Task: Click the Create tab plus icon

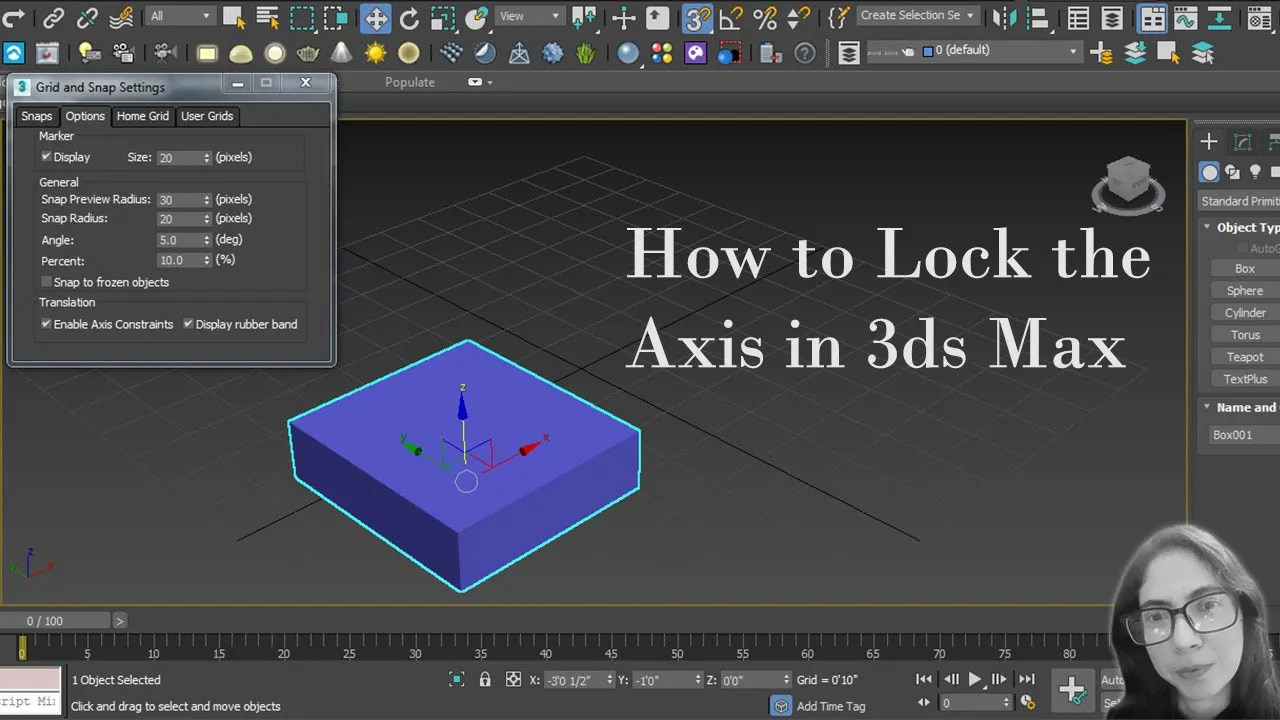Action: (x=1209, y=142)
